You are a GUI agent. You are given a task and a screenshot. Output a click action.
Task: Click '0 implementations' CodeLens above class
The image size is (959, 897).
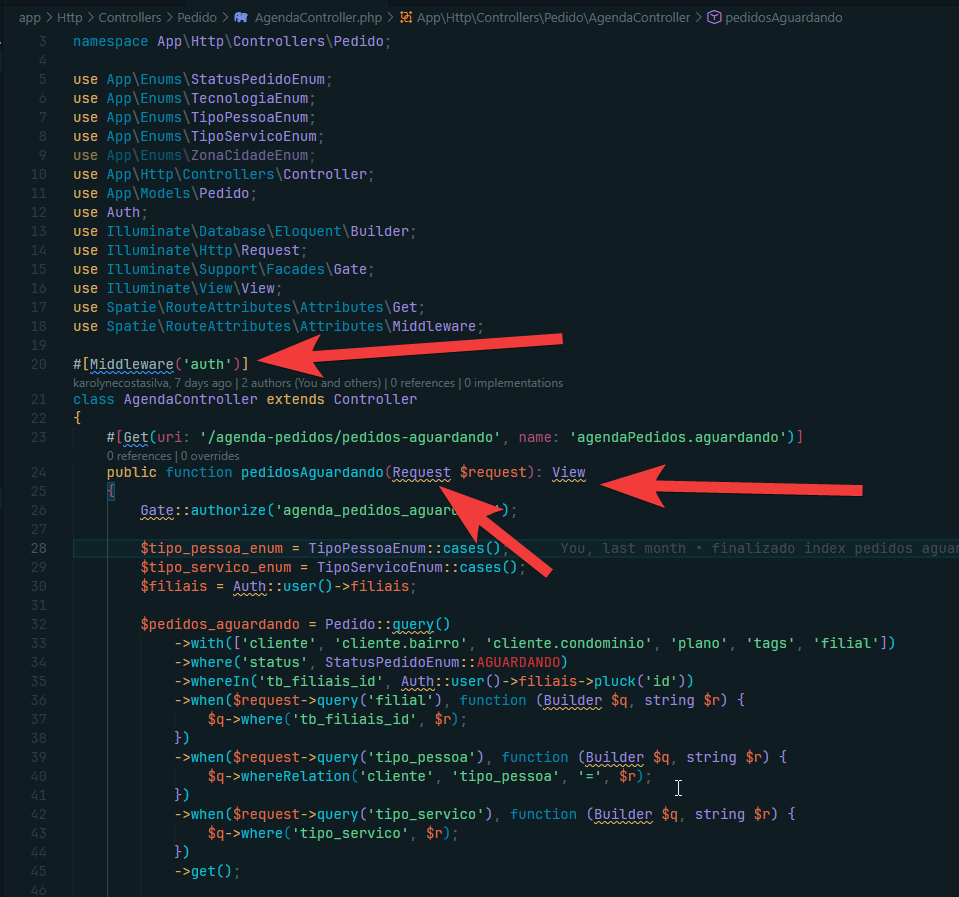click(513, 382)
